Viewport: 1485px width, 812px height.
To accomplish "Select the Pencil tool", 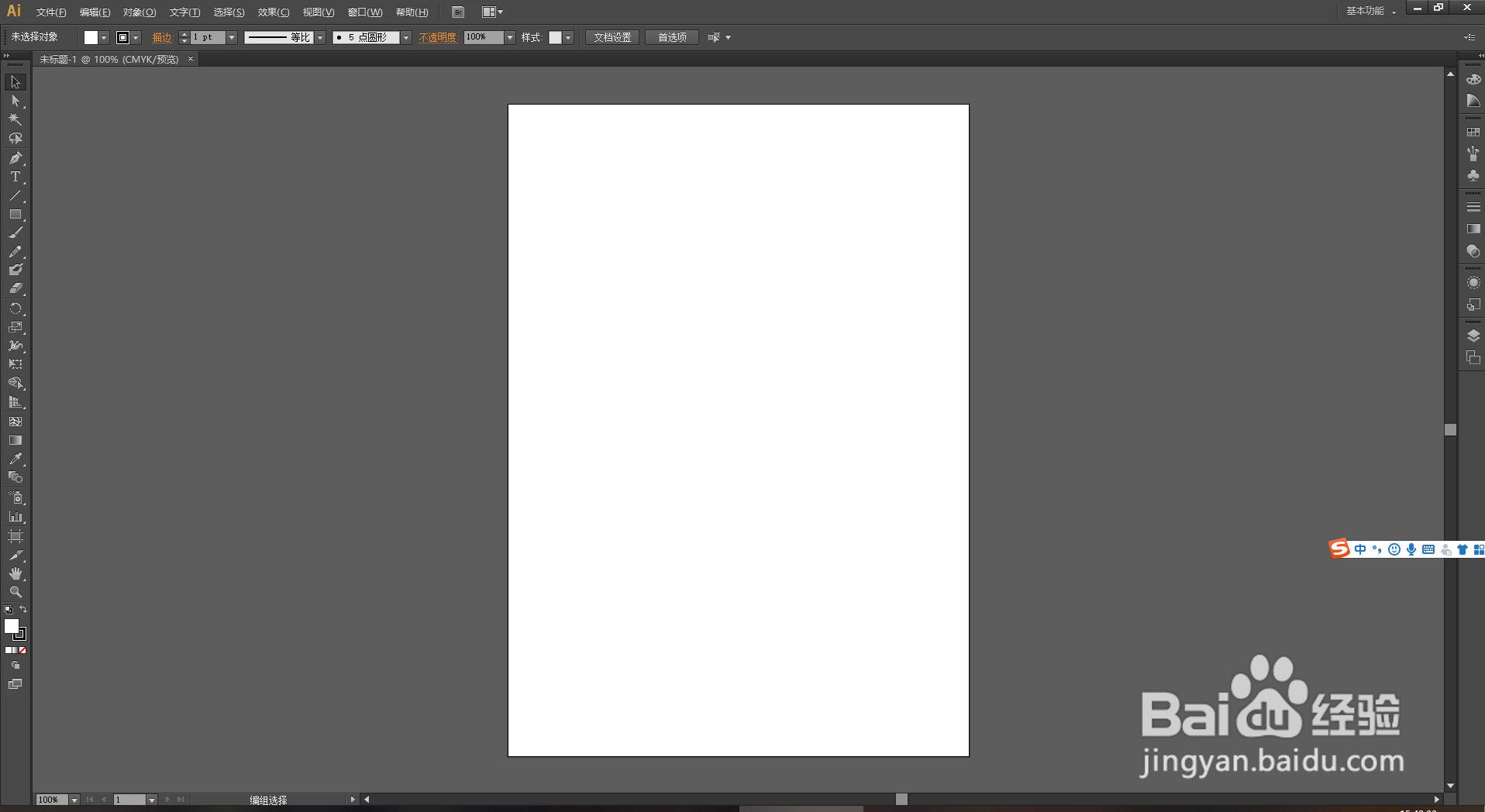I will (x=16, y=252).
